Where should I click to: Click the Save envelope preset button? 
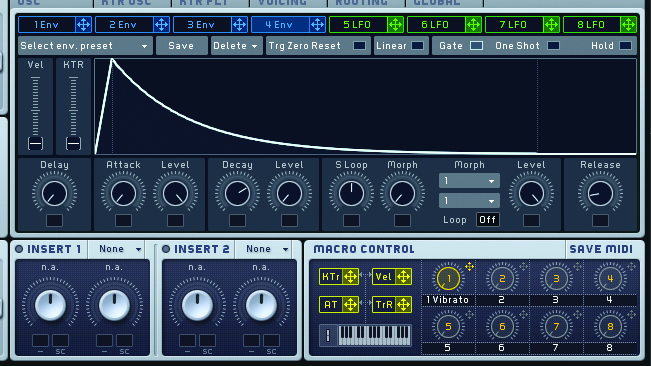pos(181,46)
